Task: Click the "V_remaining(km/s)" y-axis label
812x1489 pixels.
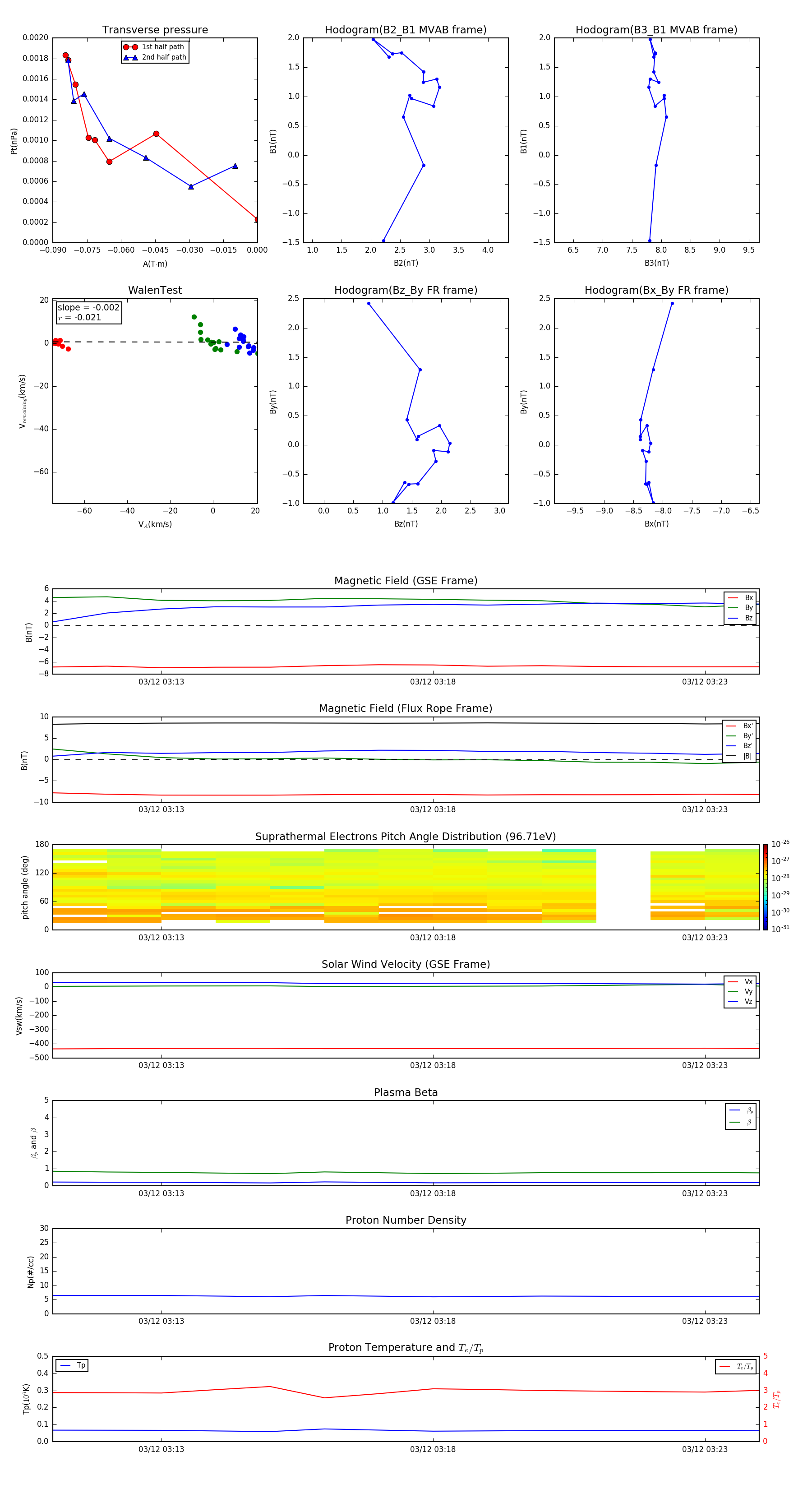Action: 22,401
